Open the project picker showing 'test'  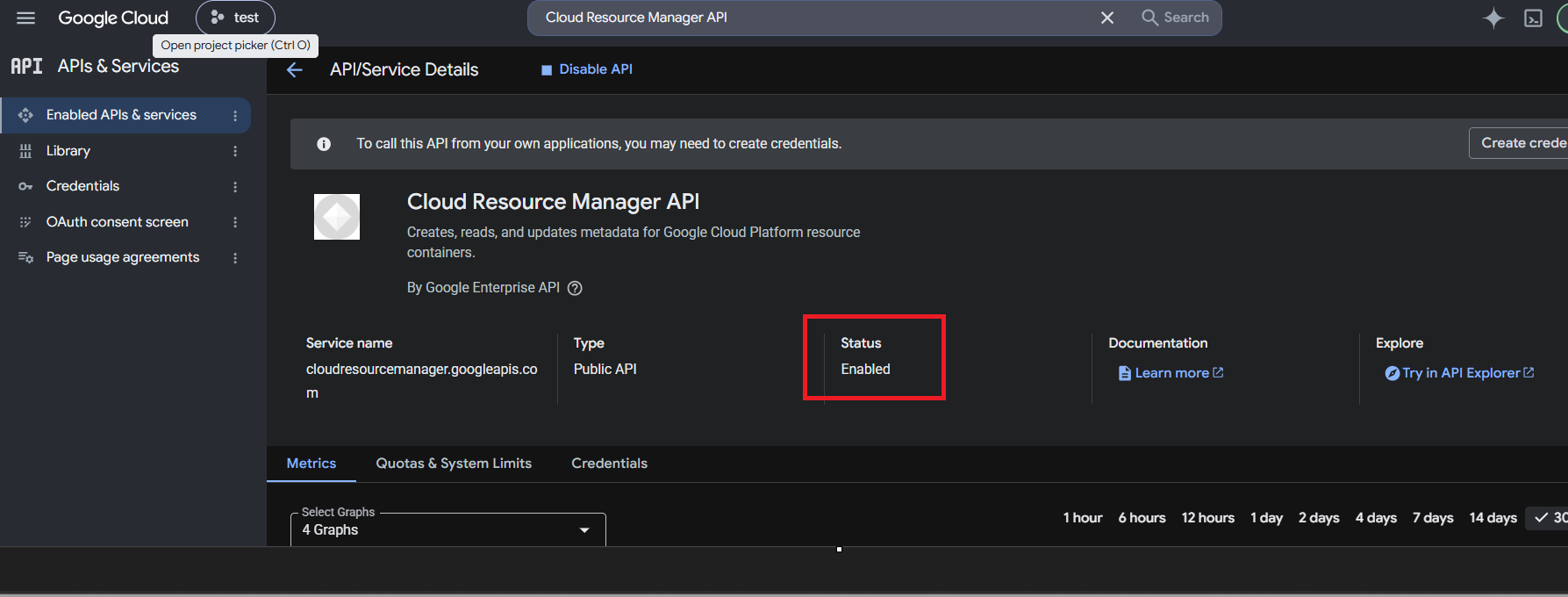(x=235, y=18)
